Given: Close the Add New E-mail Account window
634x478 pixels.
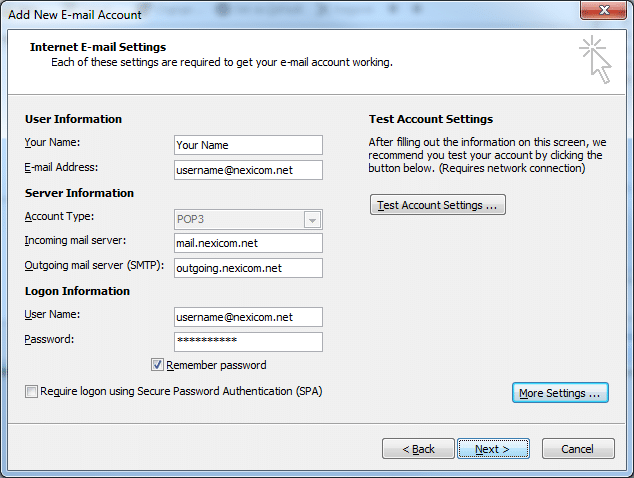Looking at the screenshot, I should (604, 10).
